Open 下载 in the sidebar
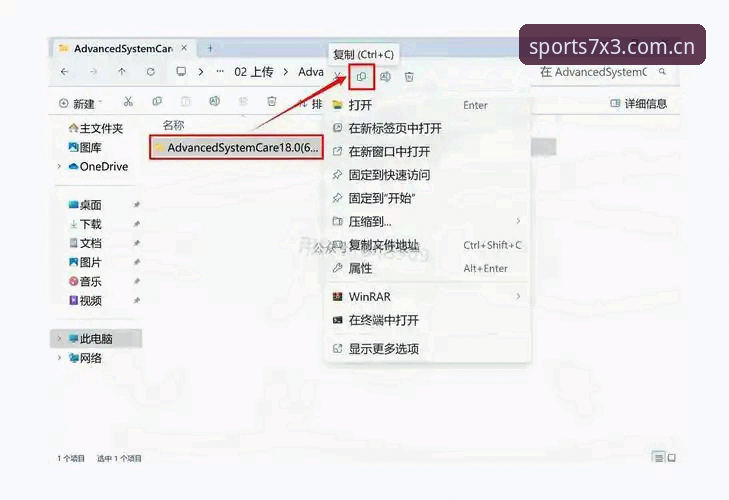729x500 pixels. (x=85, y=224)
